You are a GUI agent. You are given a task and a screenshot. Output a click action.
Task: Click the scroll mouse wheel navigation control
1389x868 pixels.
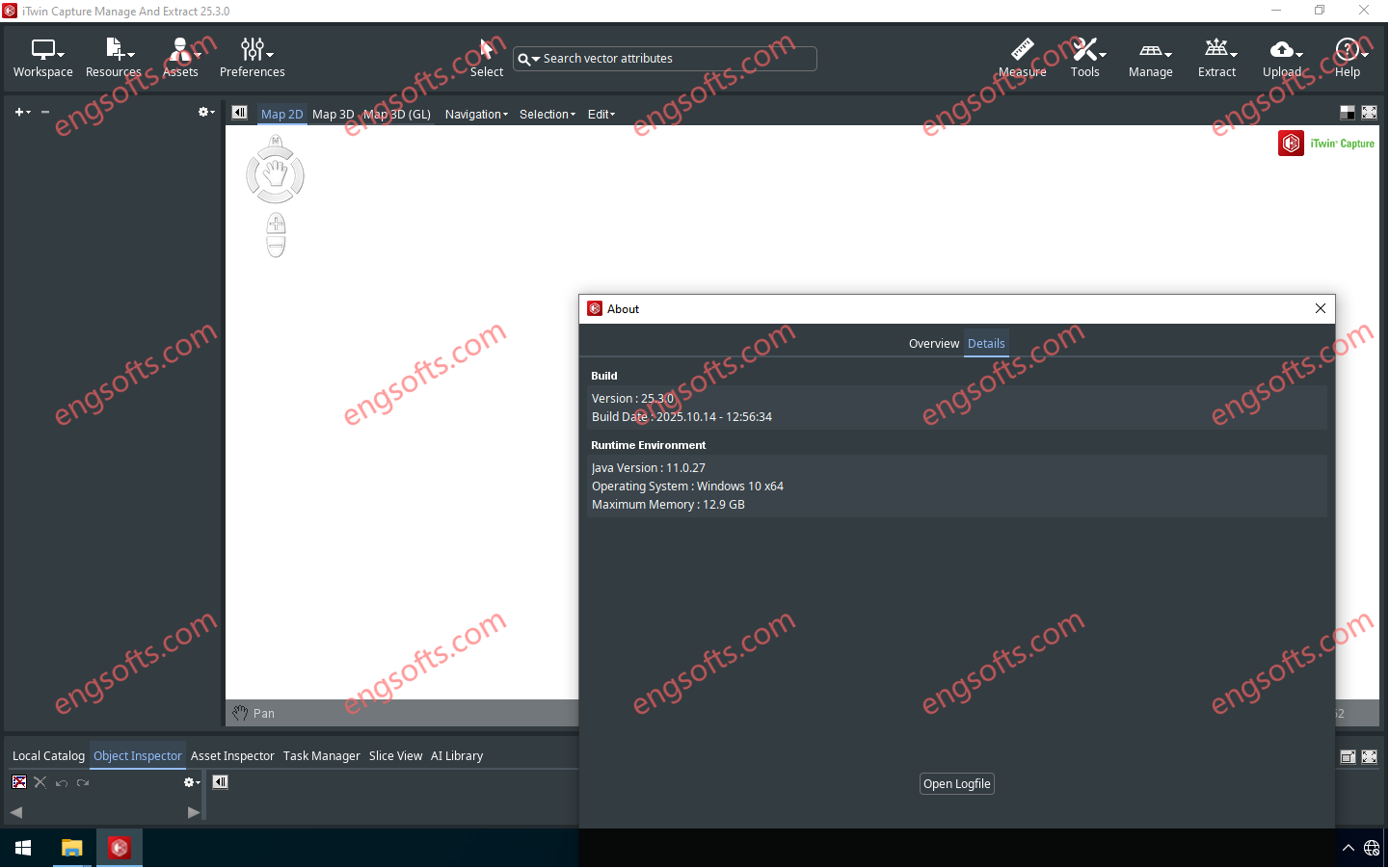[x=275, y=234]
